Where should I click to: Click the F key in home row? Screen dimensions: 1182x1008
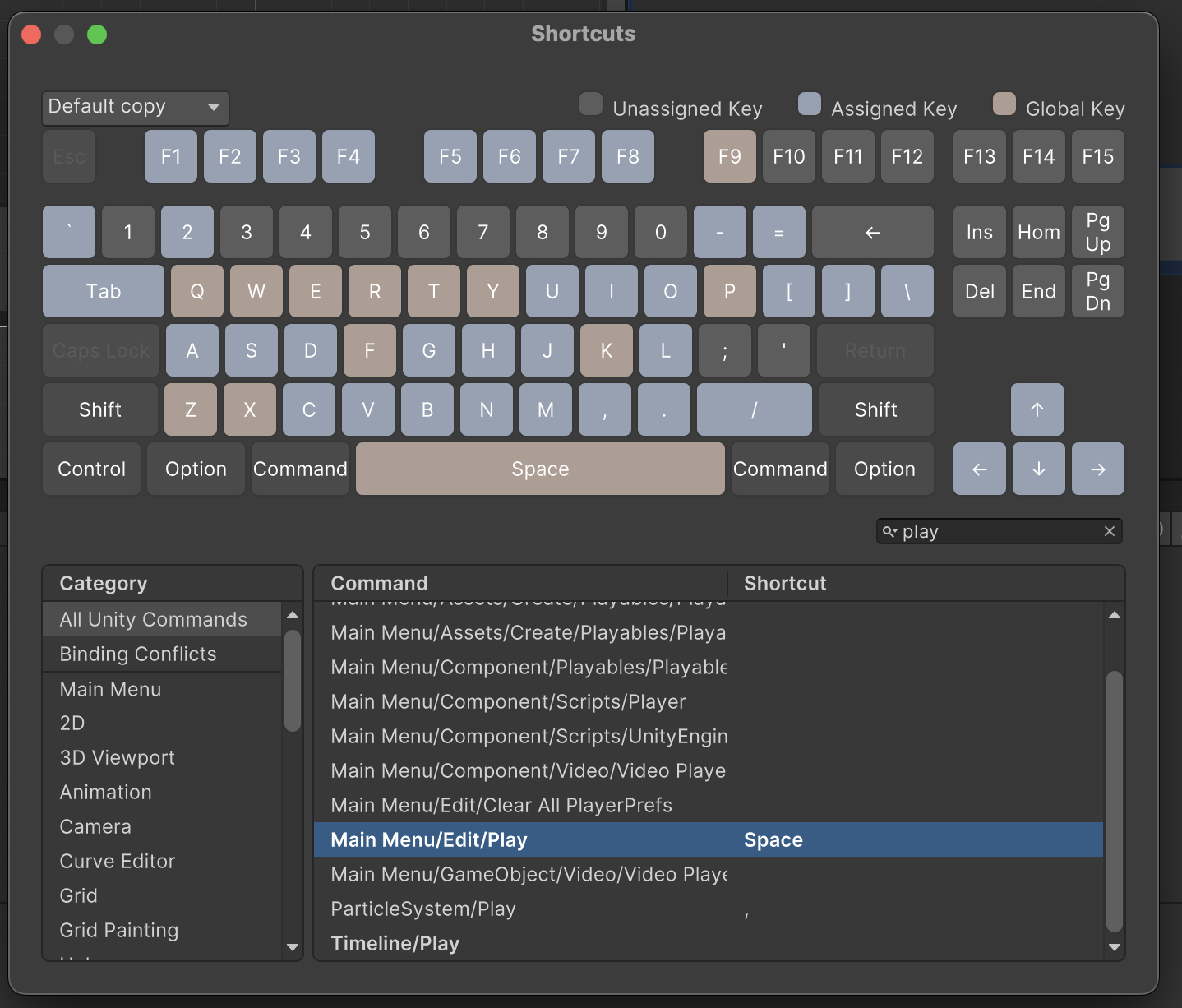(x=370, y=350)
